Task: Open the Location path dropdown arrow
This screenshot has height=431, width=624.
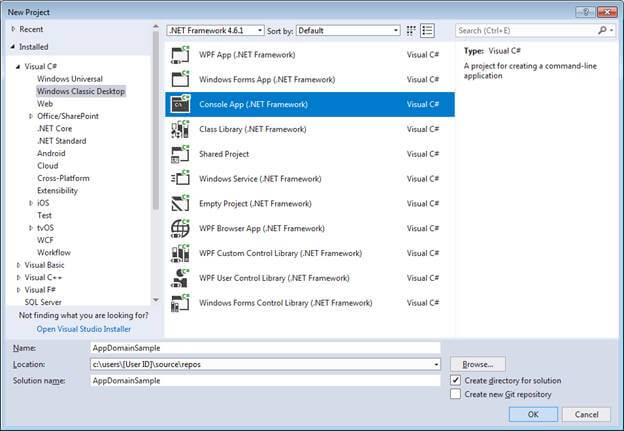Action: pyautogui.click(x=436, y=364)
